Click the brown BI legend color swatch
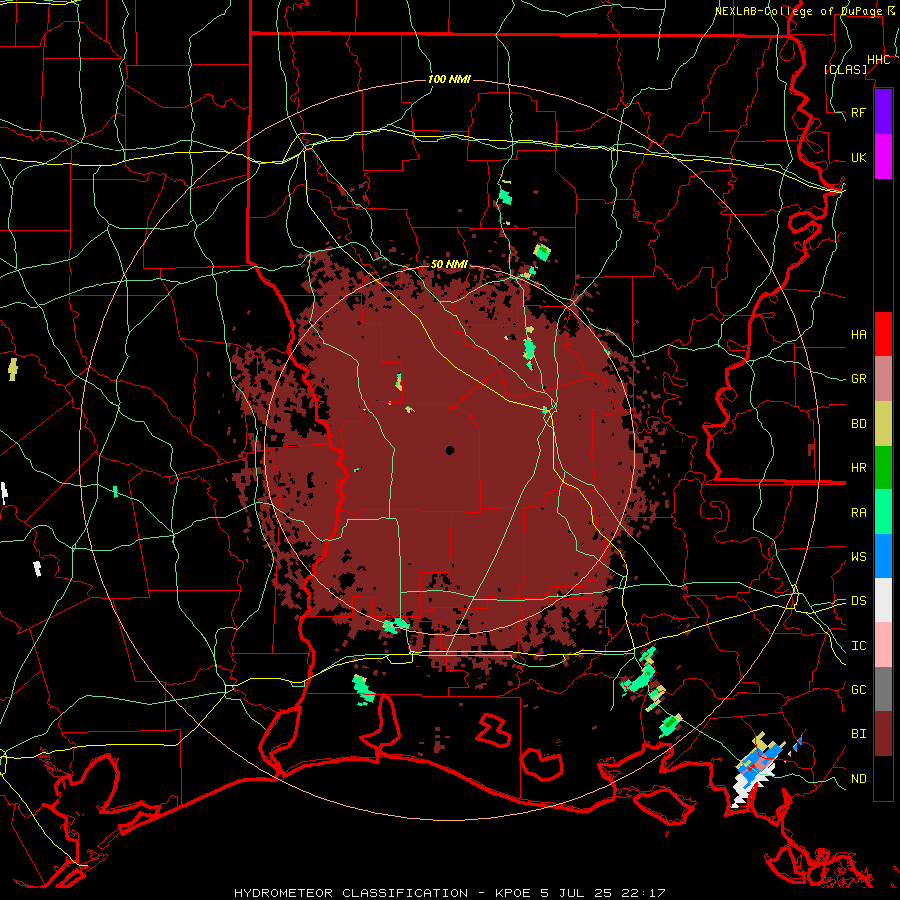The height and width of the screenshot is (900, 900). point(883,734)
